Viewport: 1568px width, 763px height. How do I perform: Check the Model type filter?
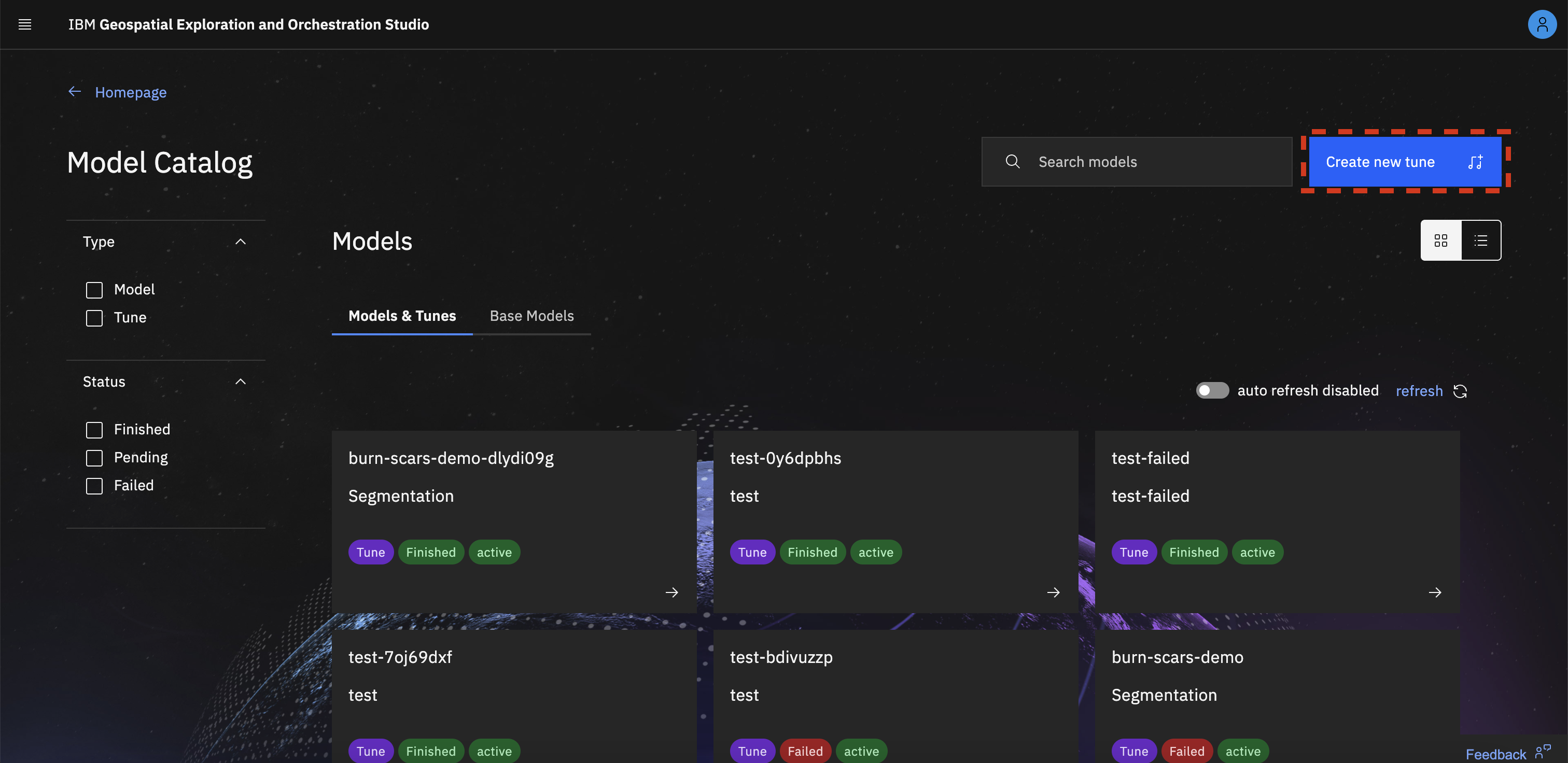[x=94, y=290]
